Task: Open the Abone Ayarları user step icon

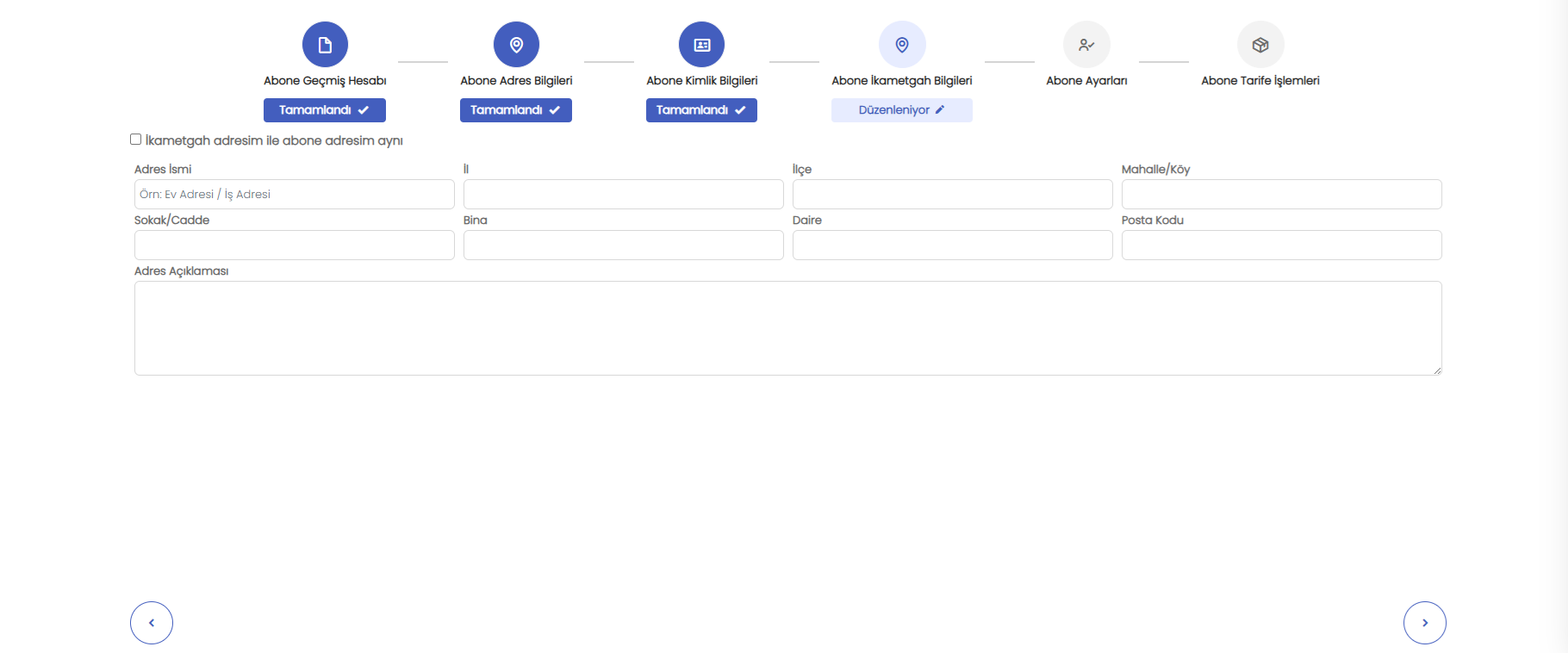Action: pyautogui.click(x=1086, y=45)
